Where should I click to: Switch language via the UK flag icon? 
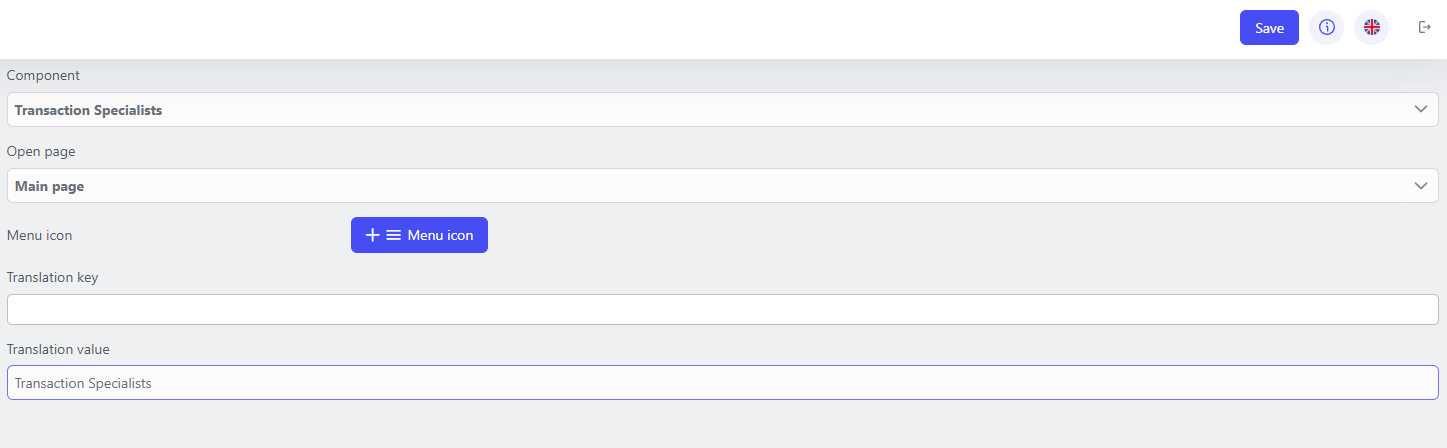1371,28
